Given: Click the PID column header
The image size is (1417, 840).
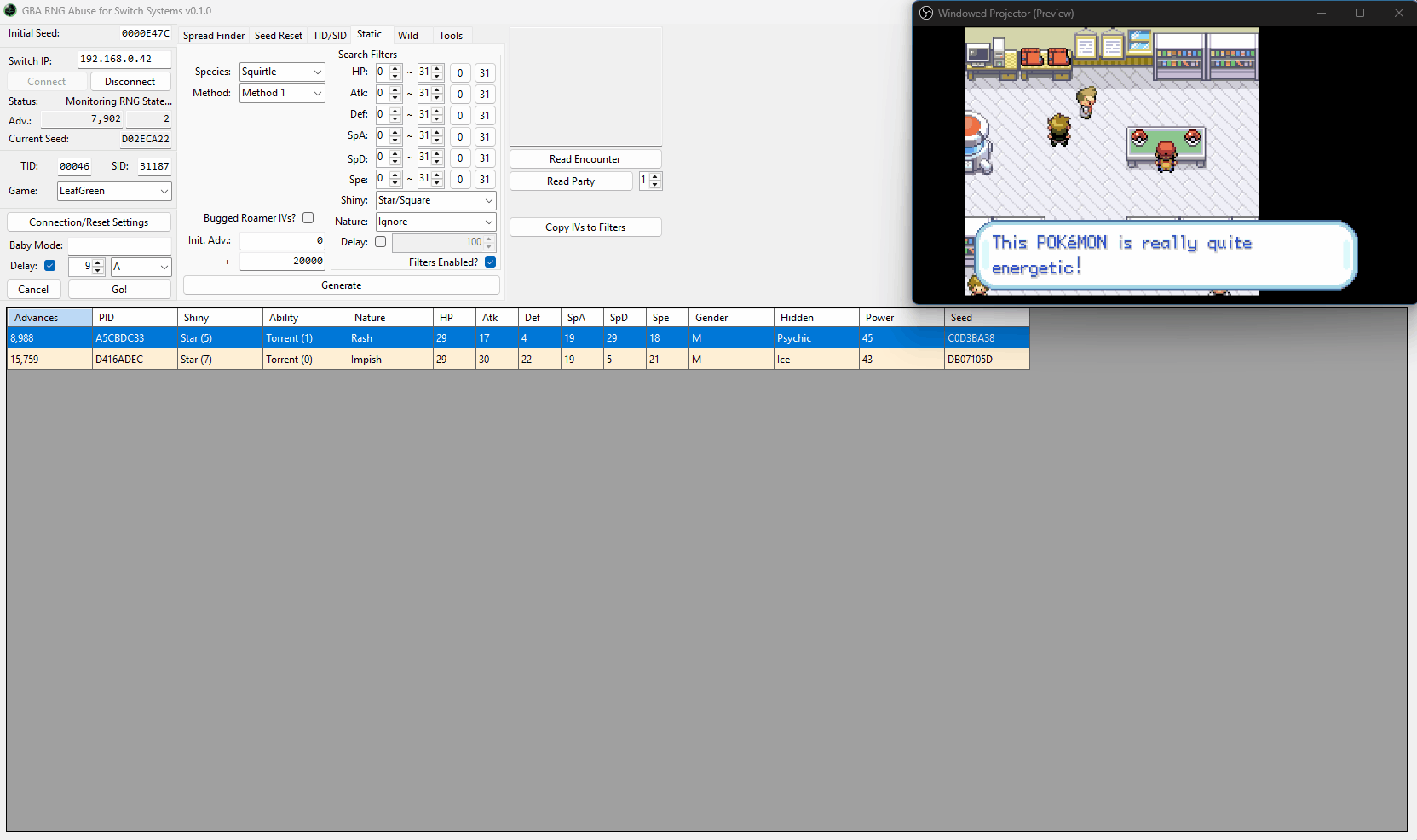Looking at the screenshot, I should point(135,318).
